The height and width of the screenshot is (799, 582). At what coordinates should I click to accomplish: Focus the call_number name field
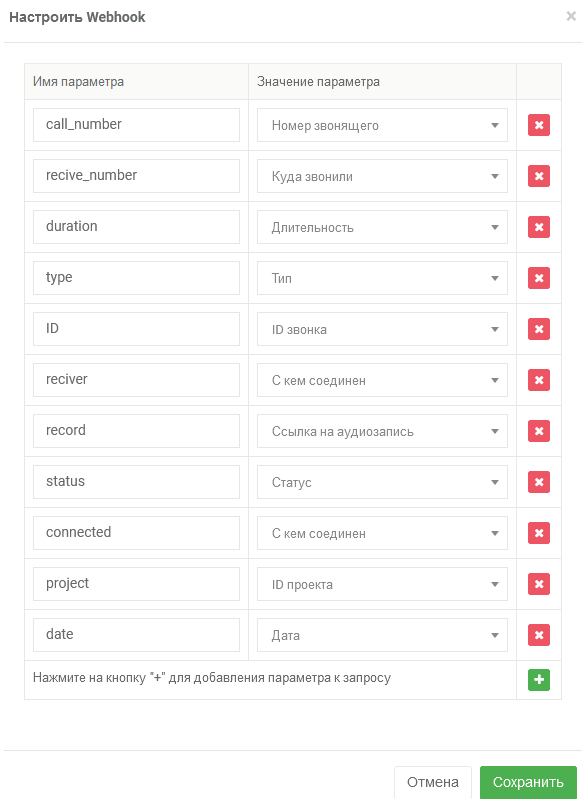(136, 125)
